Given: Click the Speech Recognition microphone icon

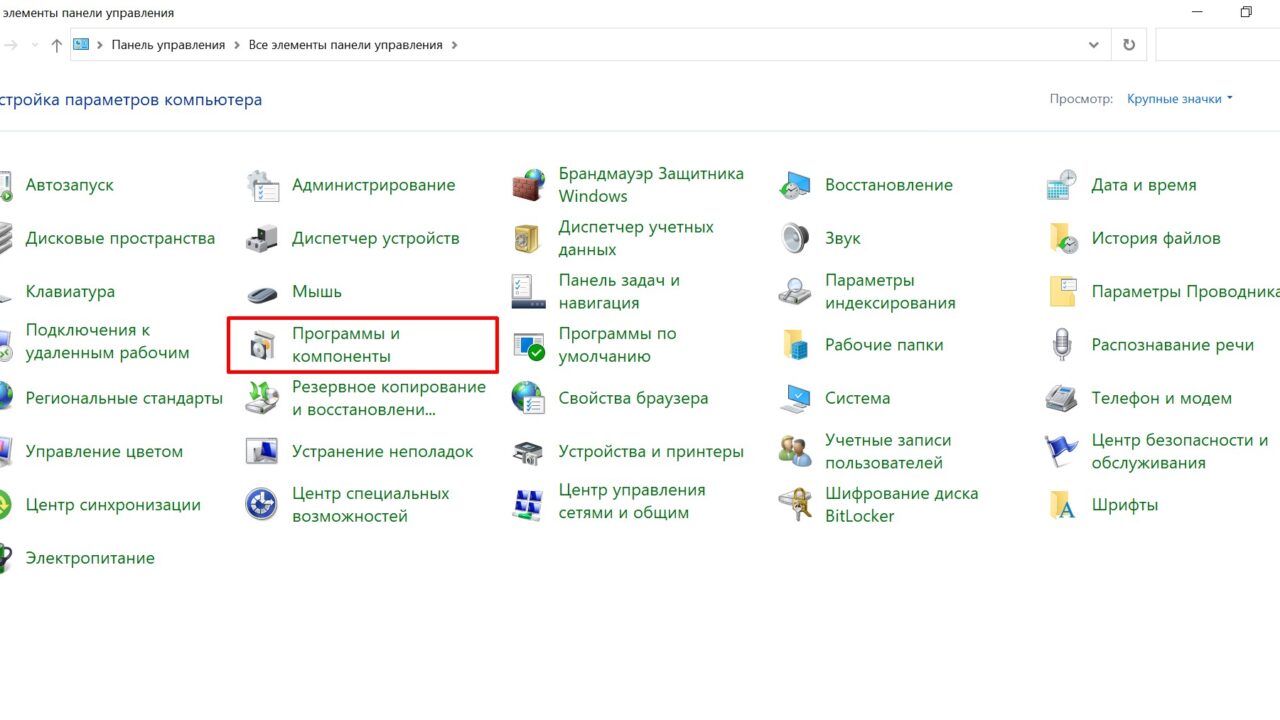Looking at the screenshot, I should (1061, 345).
